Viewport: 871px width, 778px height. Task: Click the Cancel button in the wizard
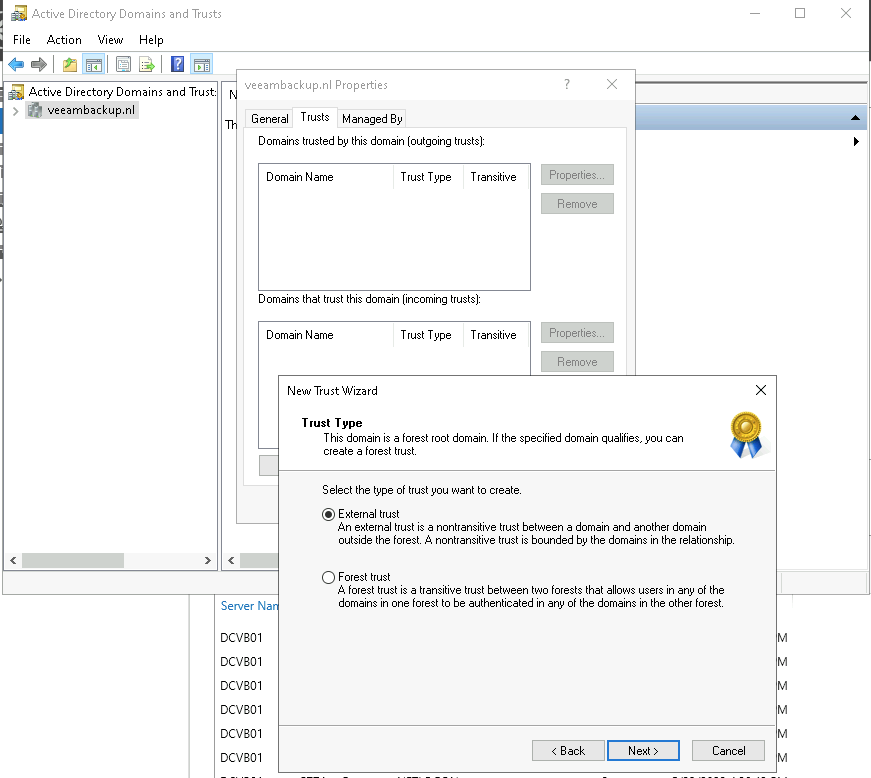point(728,750)
